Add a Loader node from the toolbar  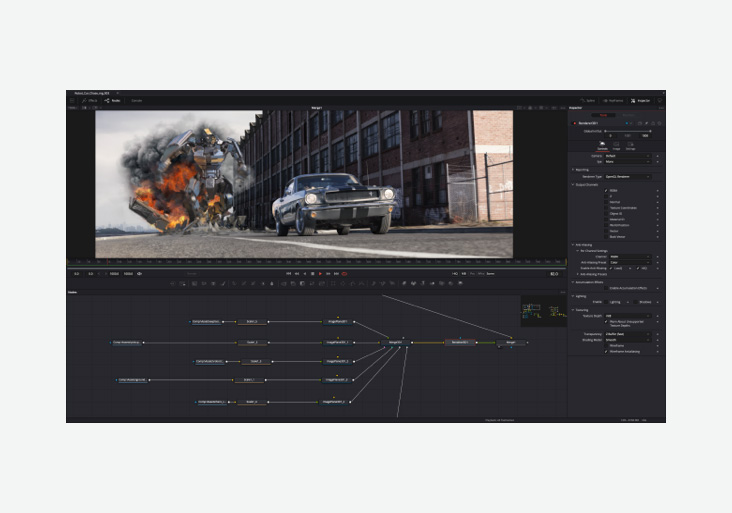(x=173, y=283)
